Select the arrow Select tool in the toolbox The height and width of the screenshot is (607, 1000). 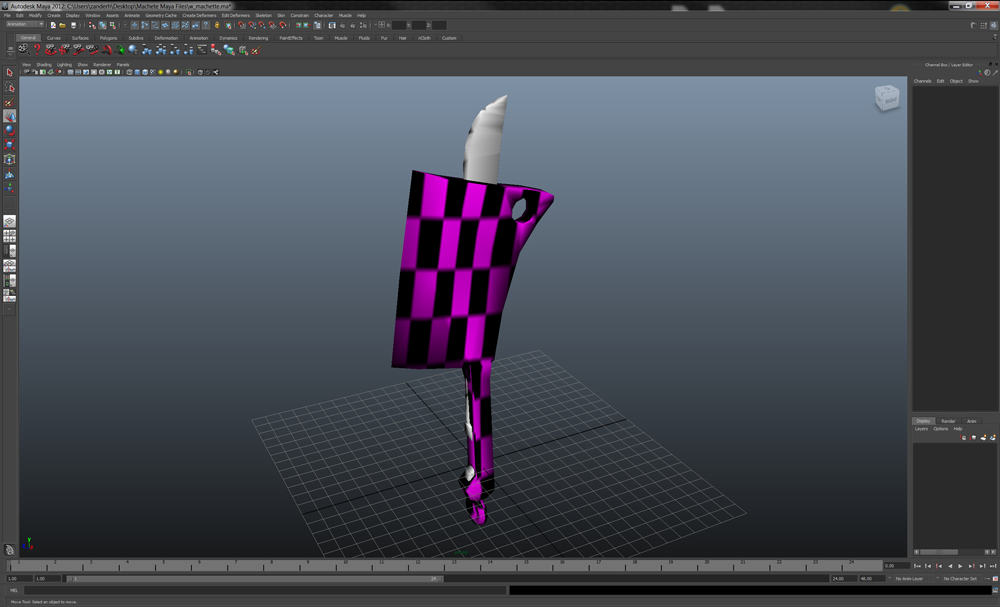tap(10, 73)
